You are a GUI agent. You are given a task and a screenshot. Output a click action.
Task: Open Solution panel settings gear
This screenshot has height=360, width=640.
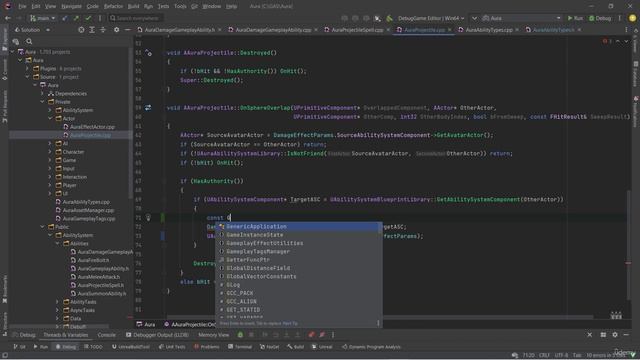pyautogui.click(x=116, y=30)
